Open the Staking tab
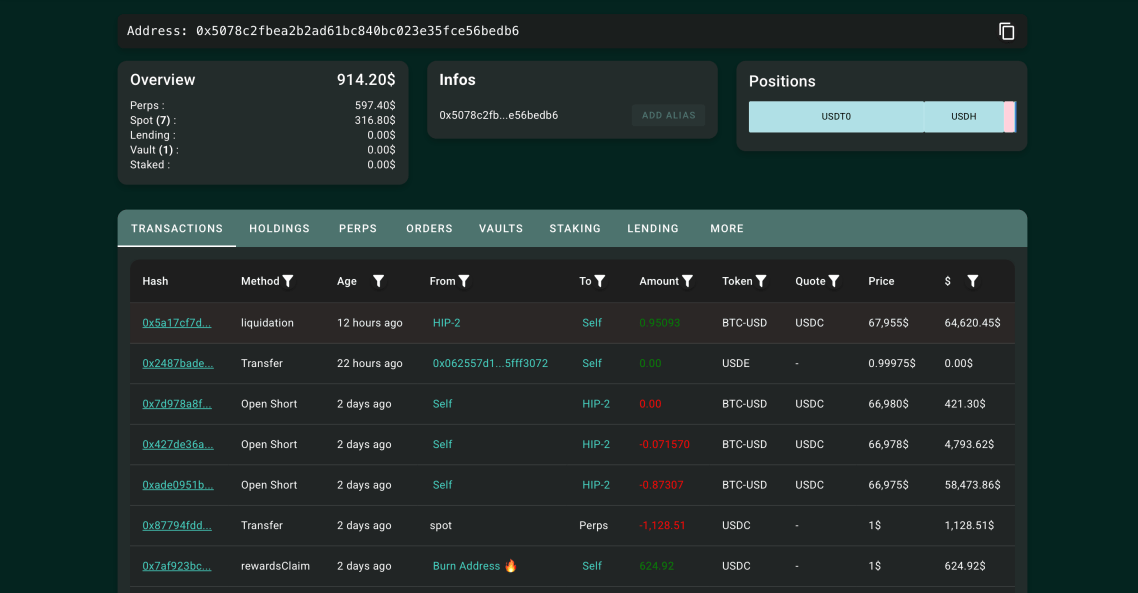The height and width of the screenshot is (593, 1138). coord(575,229)
